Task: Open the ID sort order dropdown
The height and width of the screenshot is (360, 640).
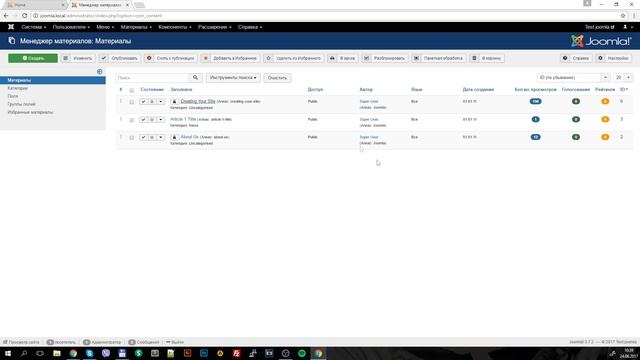Action: pyautogui.click(x=573, y=78)
